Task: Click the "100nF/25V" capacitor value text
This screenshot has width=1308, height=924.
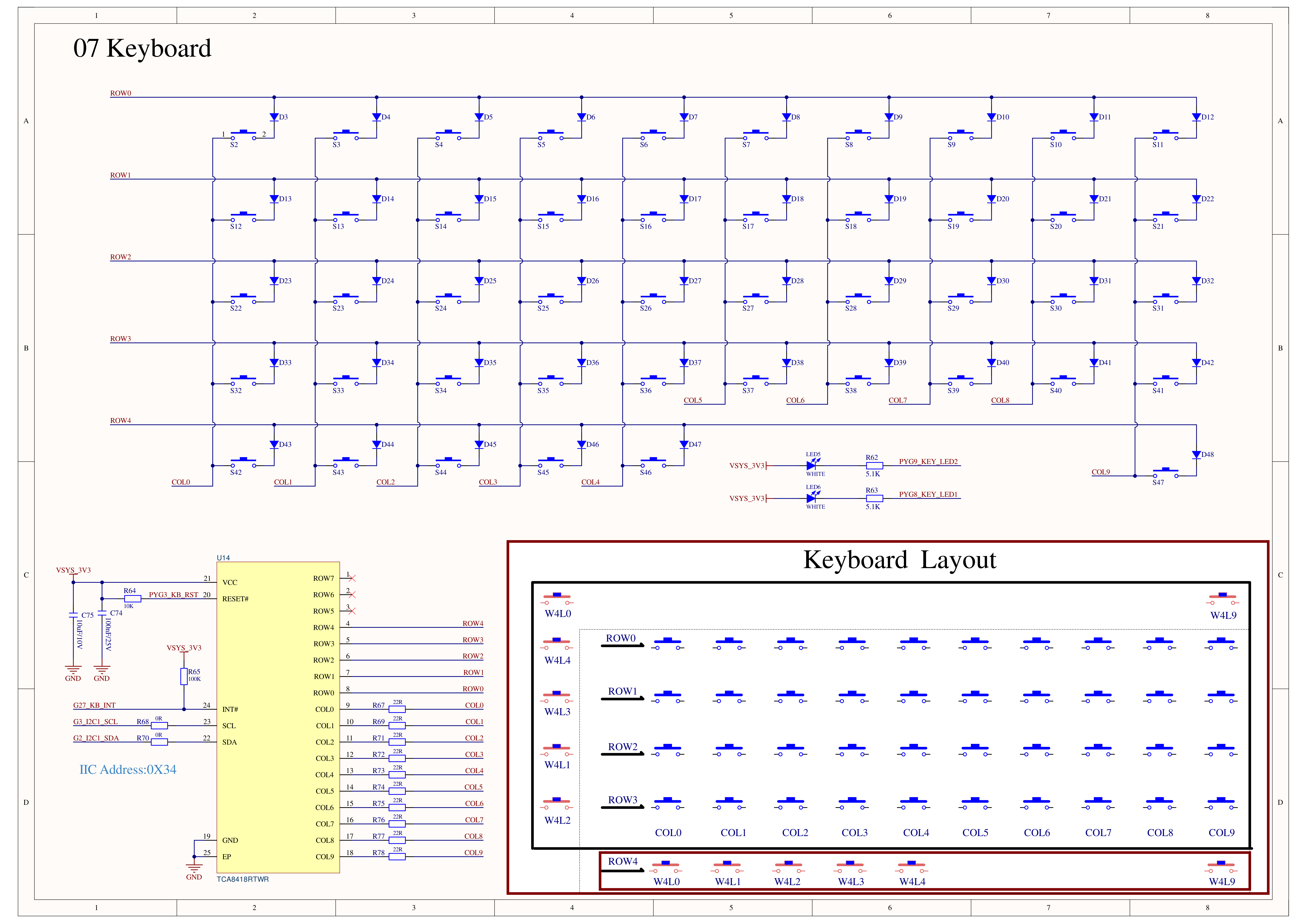Action: pos(108,635)
